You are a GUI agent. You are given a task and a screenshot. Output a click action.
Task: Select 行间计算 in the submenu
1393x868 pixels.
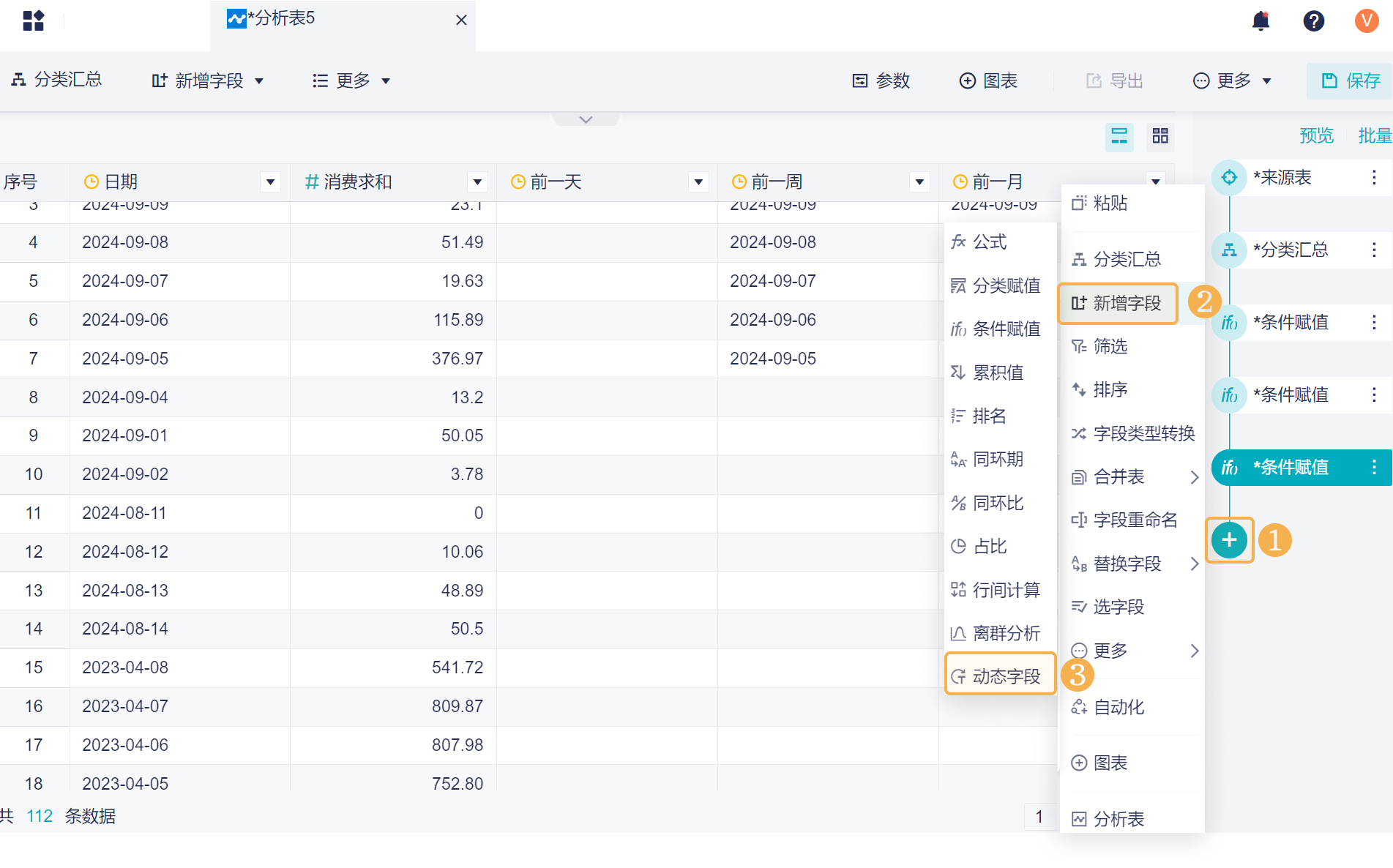[x=1001, y=590]
